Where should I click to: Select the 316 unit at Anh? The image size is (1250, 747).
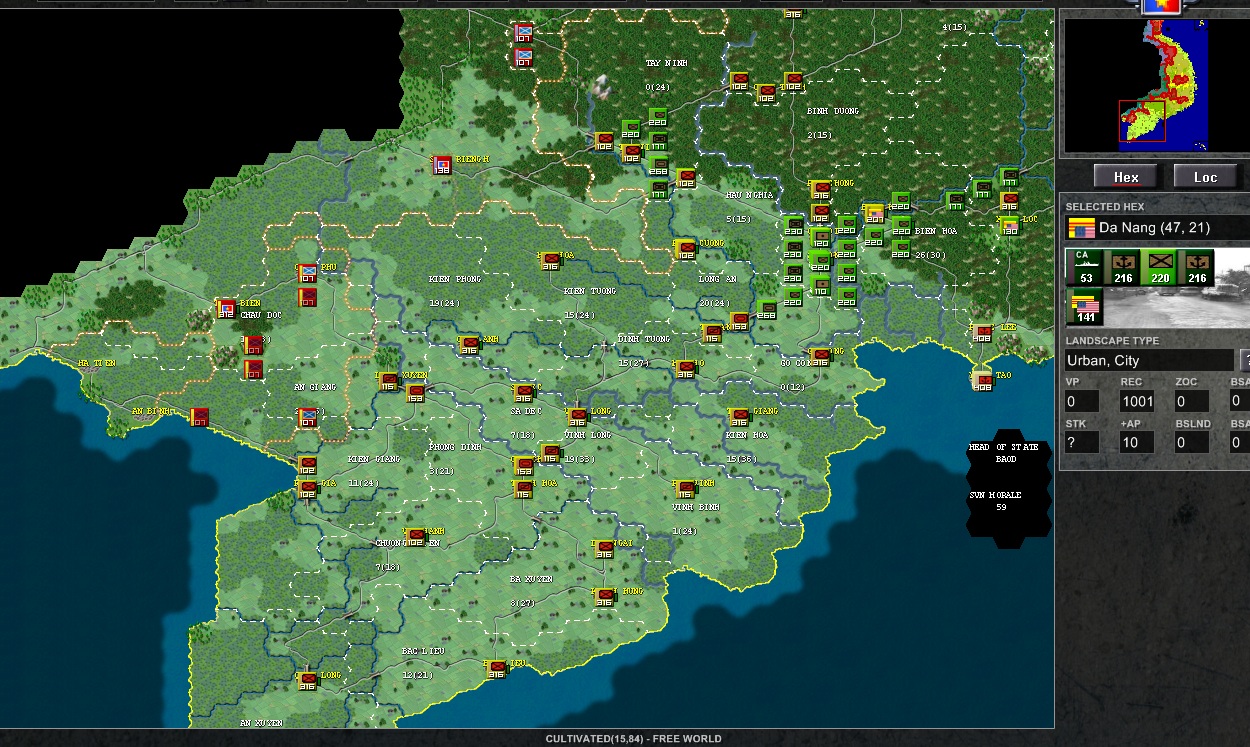(468, 345)
